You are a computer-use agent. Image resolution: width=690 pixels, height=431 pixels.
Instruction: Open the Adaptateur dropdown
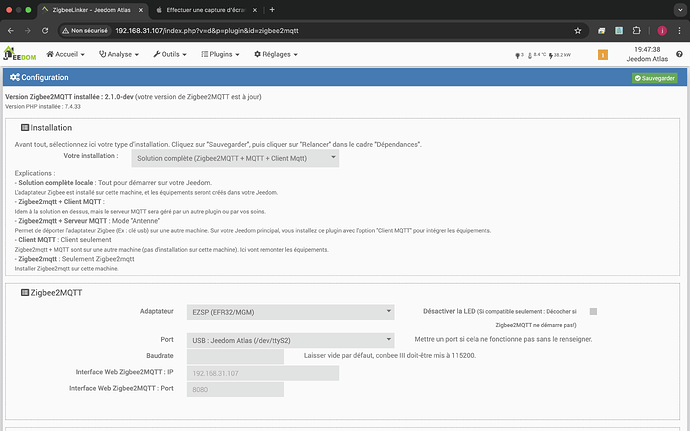tap(290, 312)
